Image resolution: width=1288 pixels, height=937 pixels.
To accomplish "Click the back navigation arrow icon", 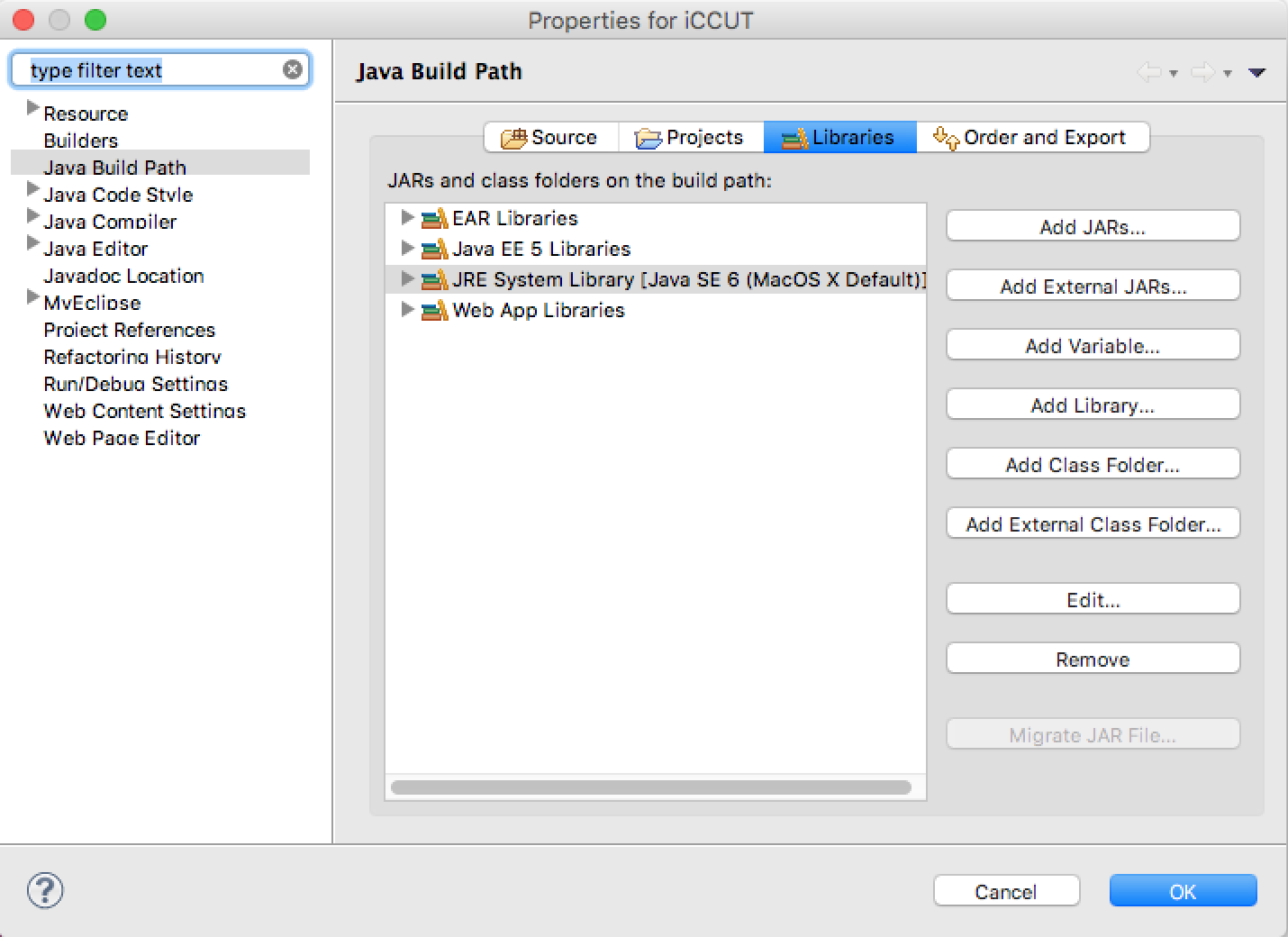I will [1149, 72].
